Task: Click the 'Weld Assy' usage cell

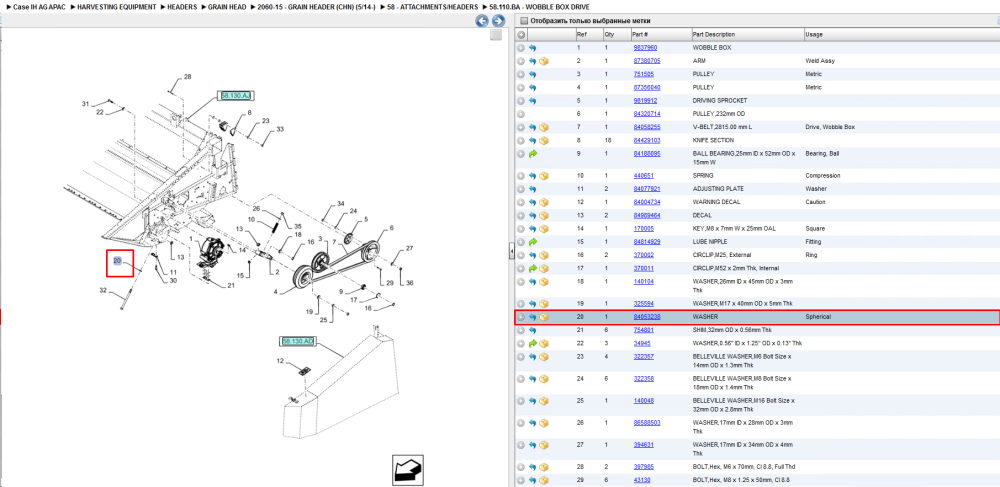Action: pyautogui.click(x=820, y=61)
